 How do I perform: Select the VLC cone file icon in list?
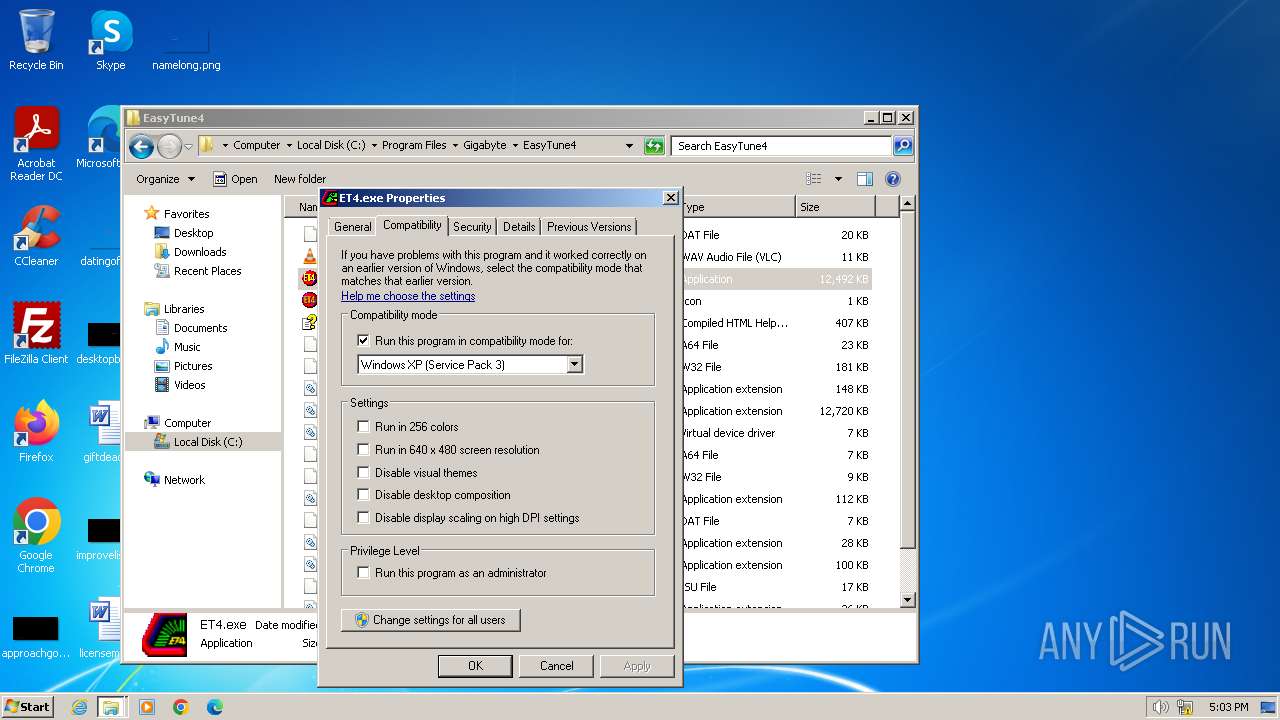click(x=310, y=256)
